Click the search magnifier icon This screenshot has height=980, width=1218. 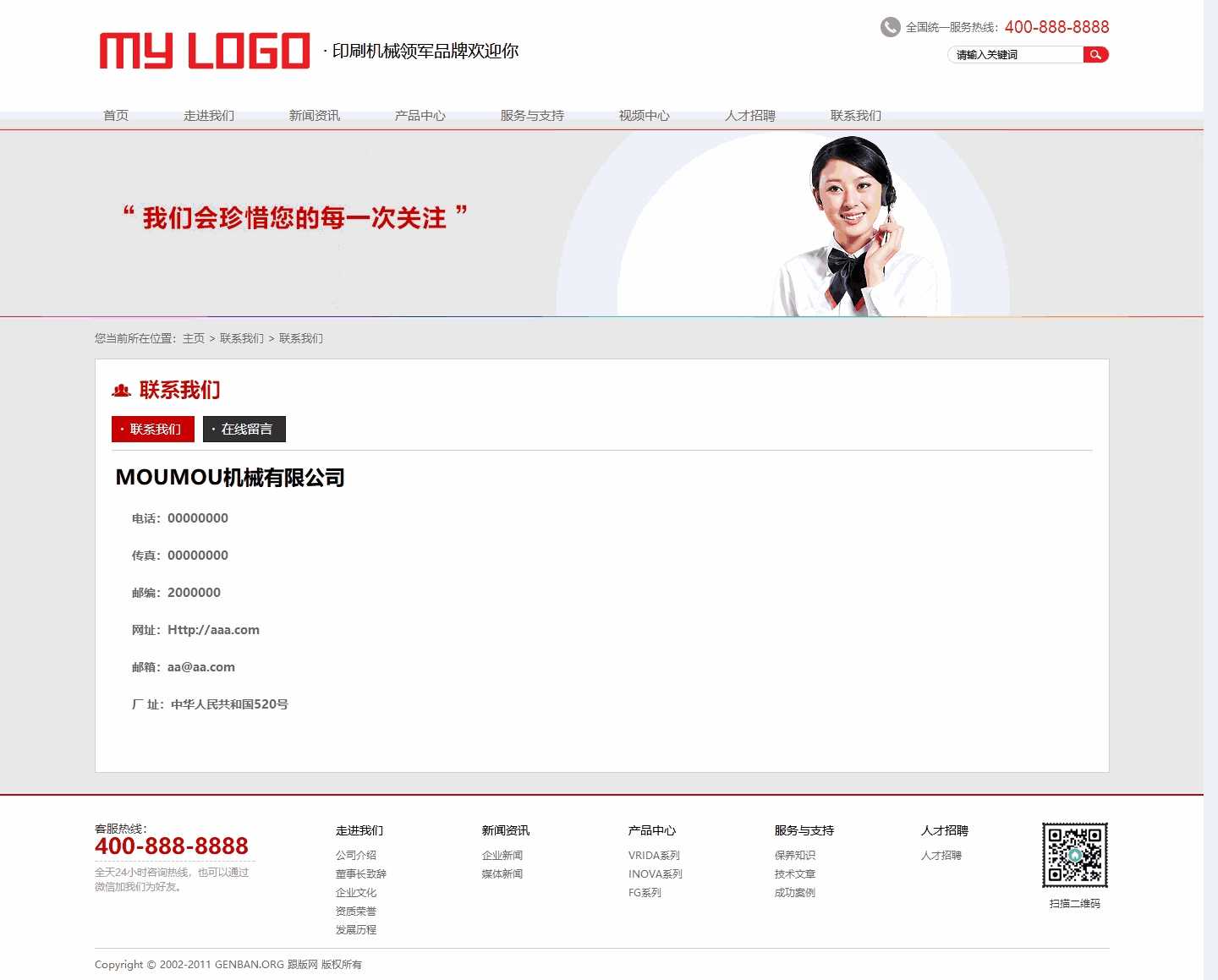[x=1096, y=54]
